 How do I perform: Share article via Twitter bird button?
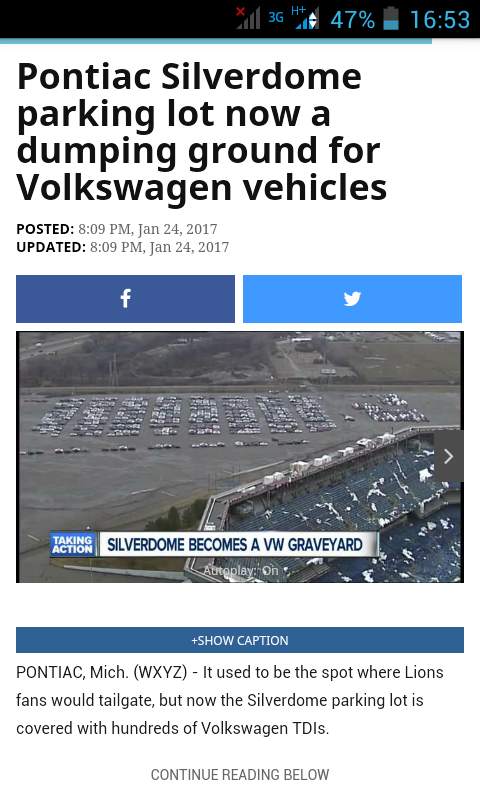[352, 299]
